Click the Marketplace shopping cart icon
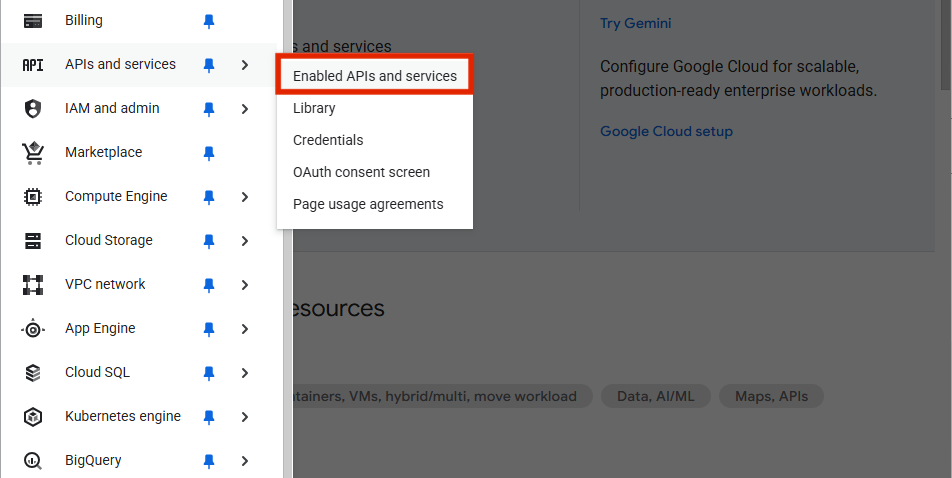Image resolution: width=952 pixels, height=478 pixels. pos(33,152)
